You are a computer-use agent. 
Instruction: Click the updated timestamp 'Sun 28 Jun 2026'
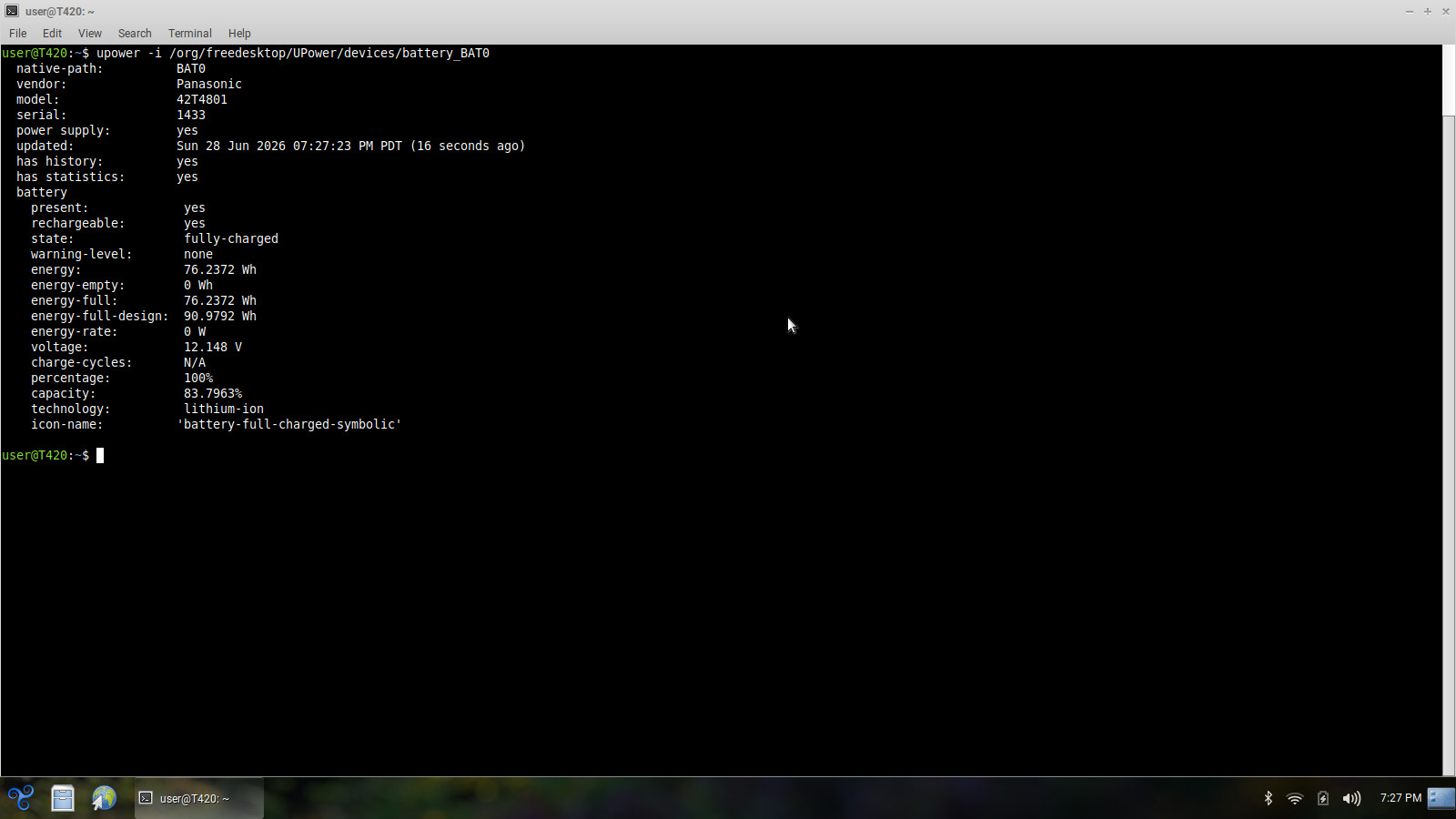tap(231, 146)
